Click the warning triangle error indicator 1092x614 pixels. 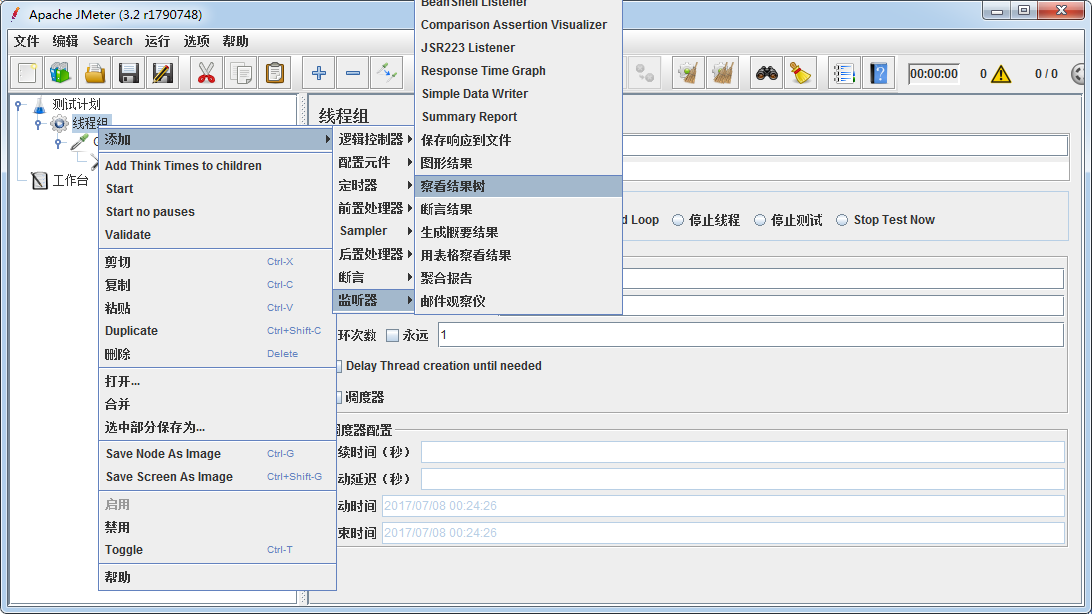tap(1001, 74)
